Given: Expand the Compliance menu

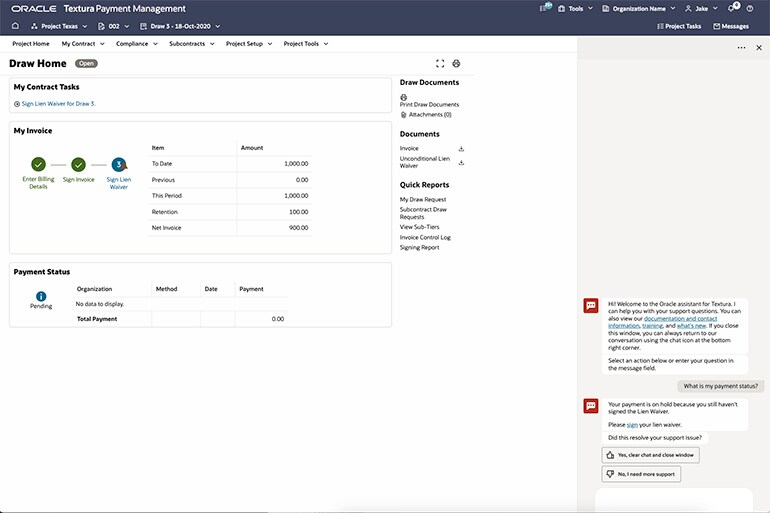Looking at the screenshot, I should [137, 44].
